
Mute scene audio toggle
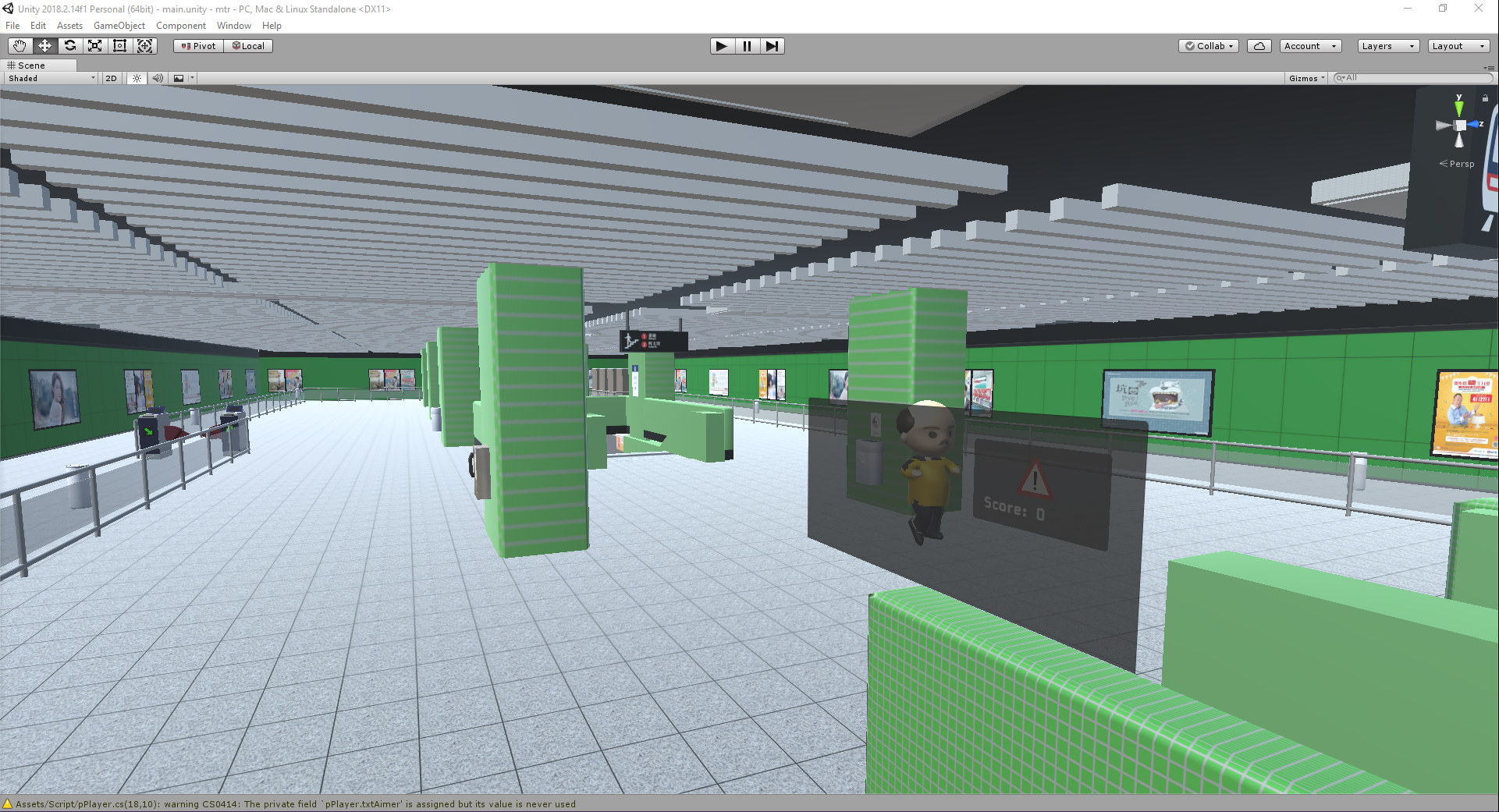158,78
